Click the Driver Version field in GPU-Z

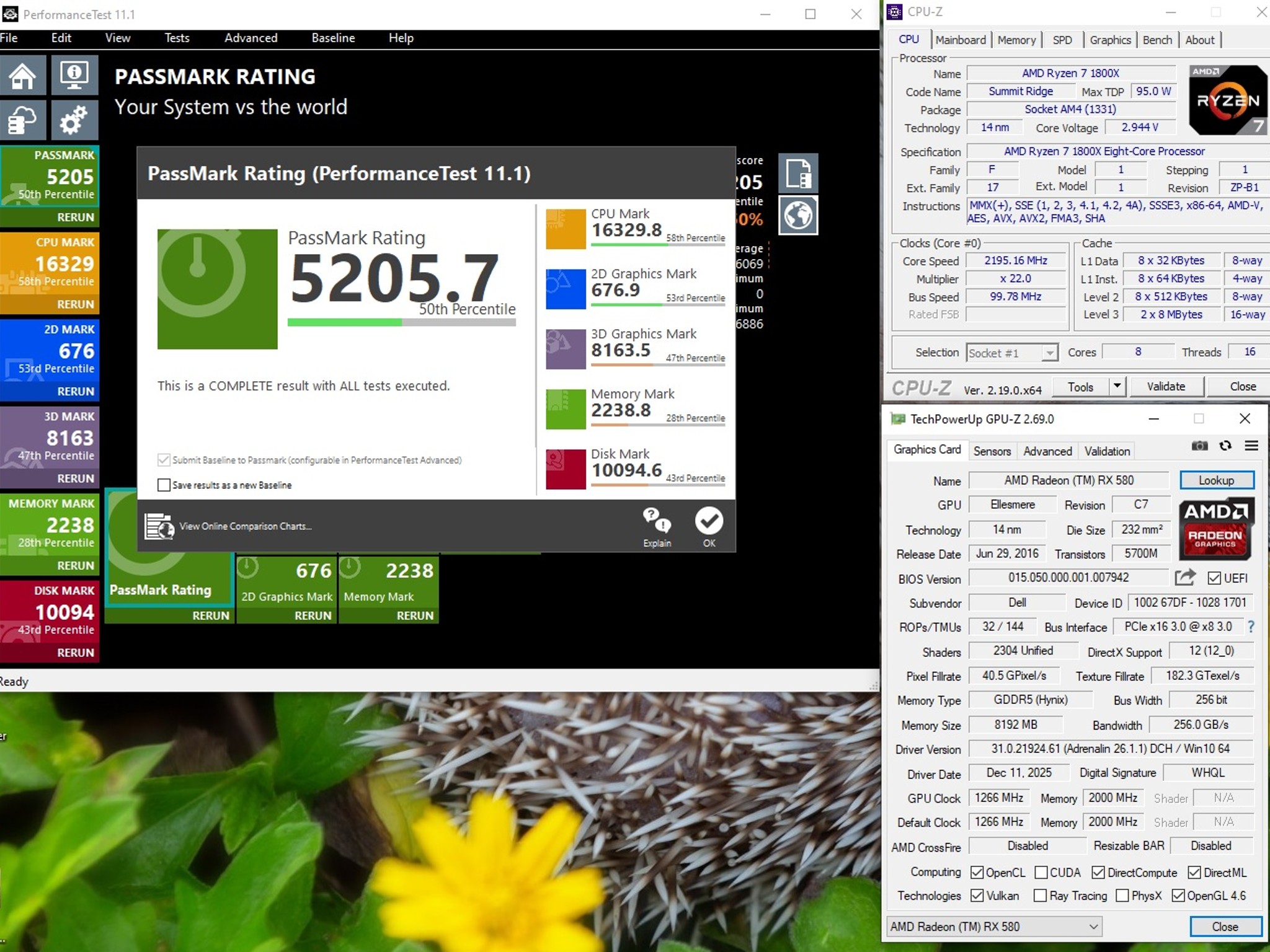[1110, 749]
